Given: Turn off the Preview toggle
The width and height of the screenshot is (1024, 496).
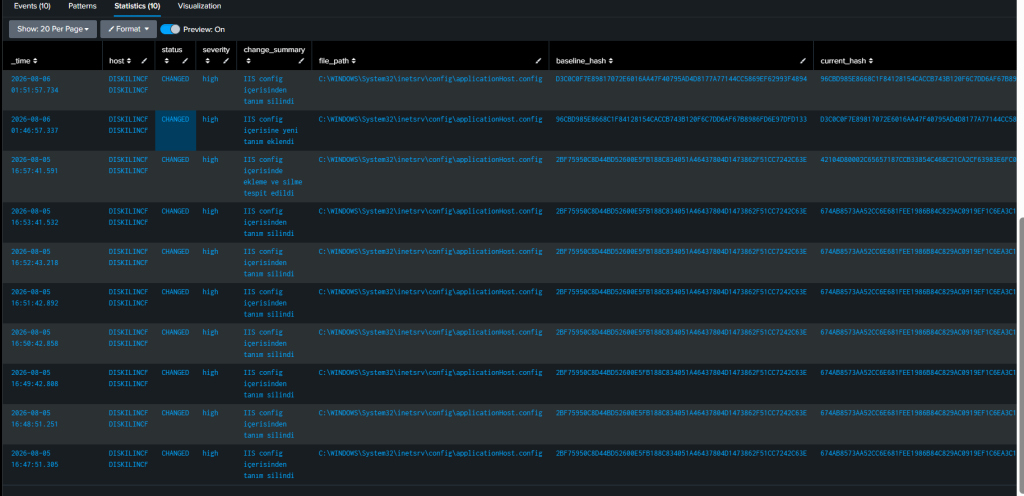Looking at the screenshot, I should point(170,29).
